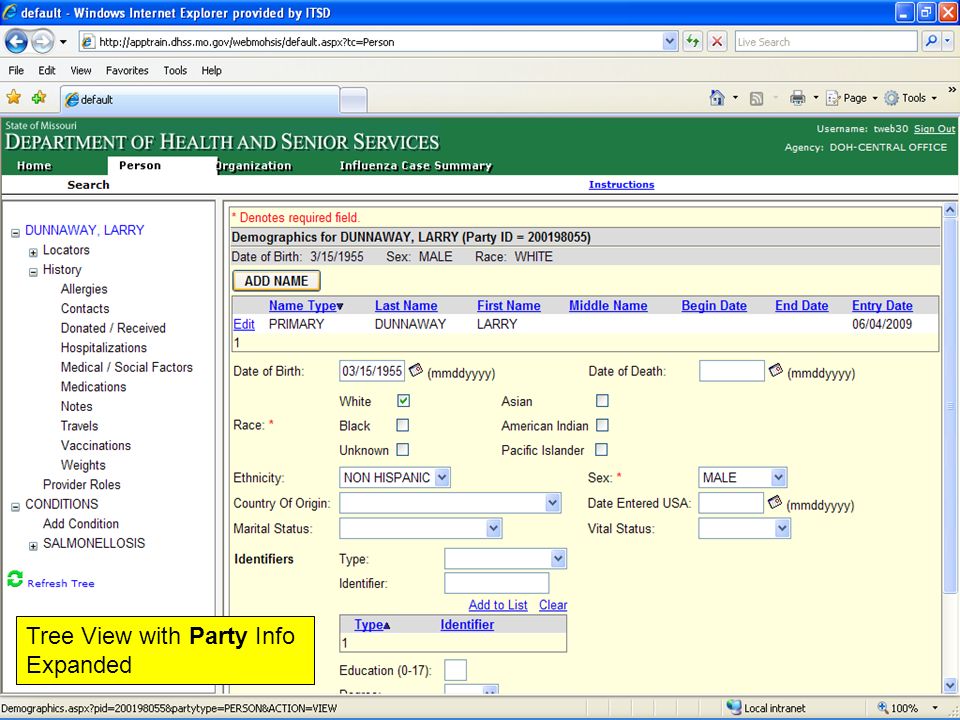The width and height of the screenshot is (960, 720).
Task: Open address bar history dropdown arrow
Action: [670, 42]
